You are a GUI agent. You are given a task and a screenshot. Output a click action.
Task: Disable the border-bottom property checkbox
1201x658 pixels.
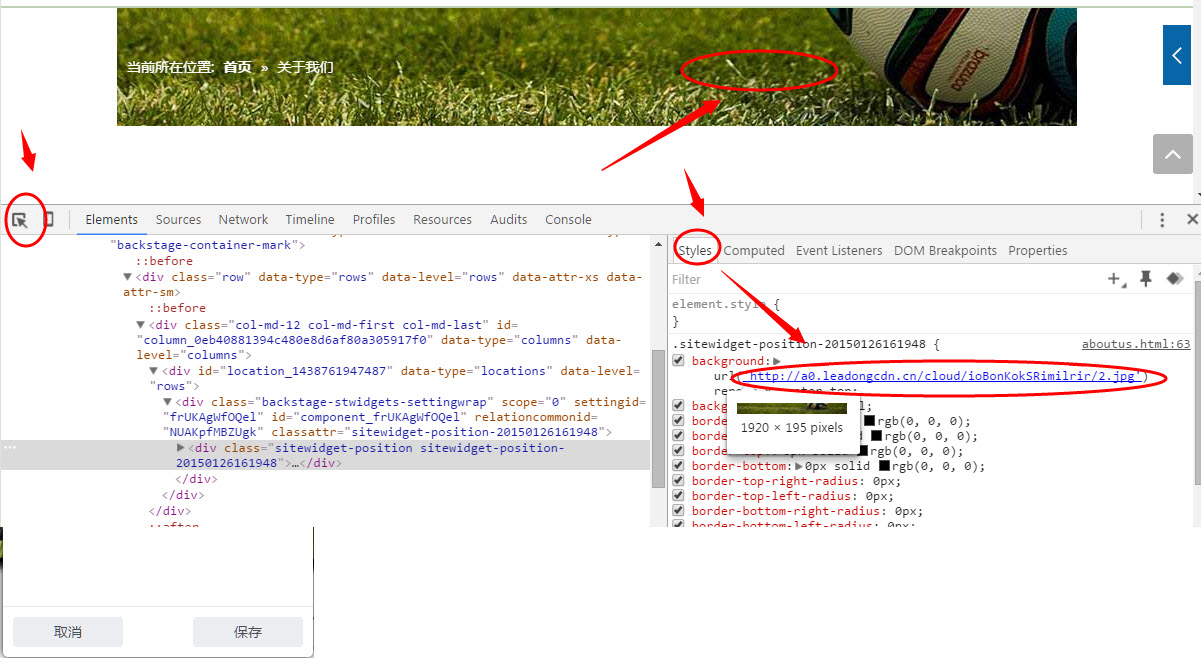[x=679, y=466]
